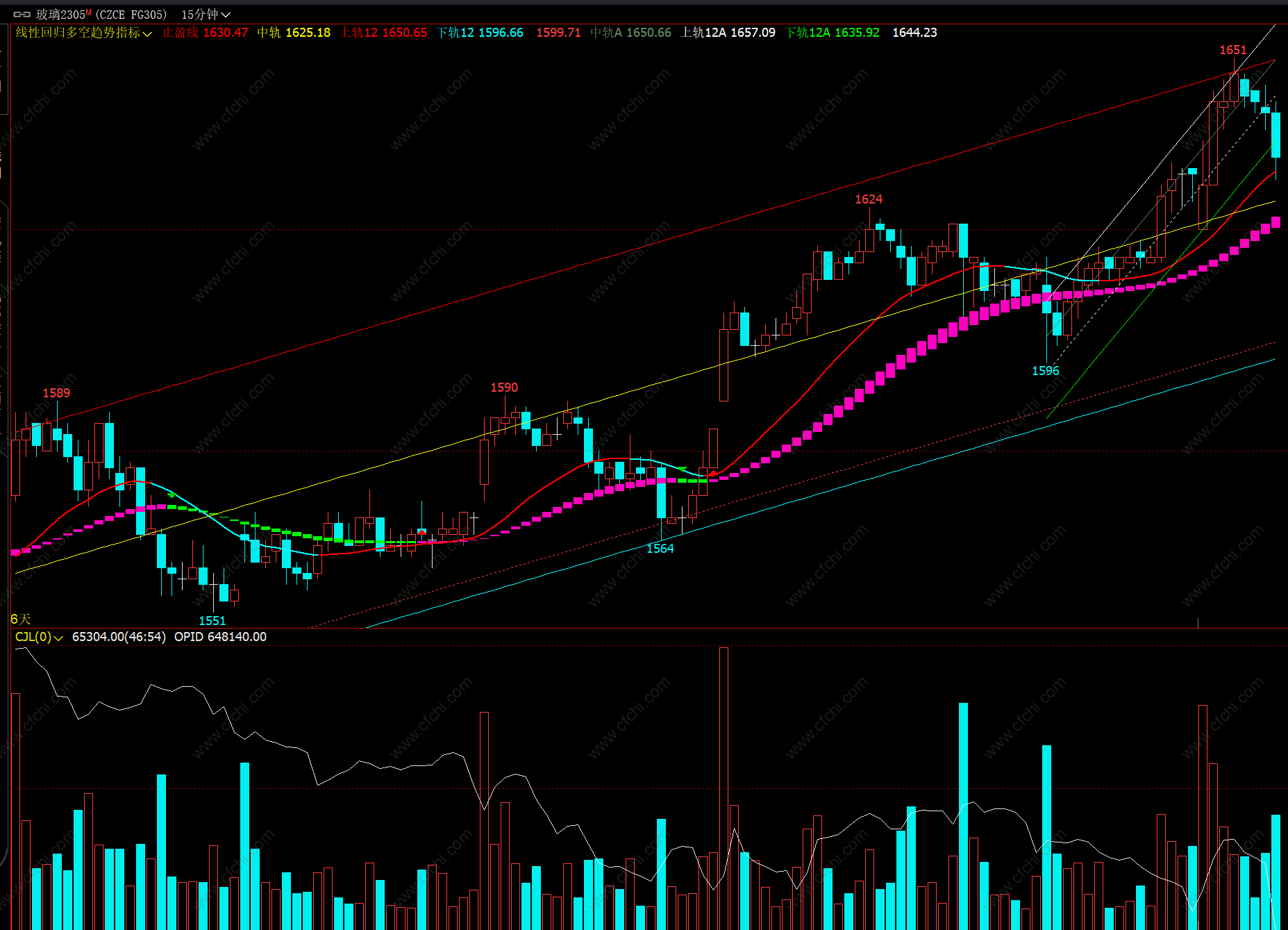This screenshot has width=1288, height=930.
Task: Click the chain link icon beside 玻璃2305
Action: click(x=22, y=15)
